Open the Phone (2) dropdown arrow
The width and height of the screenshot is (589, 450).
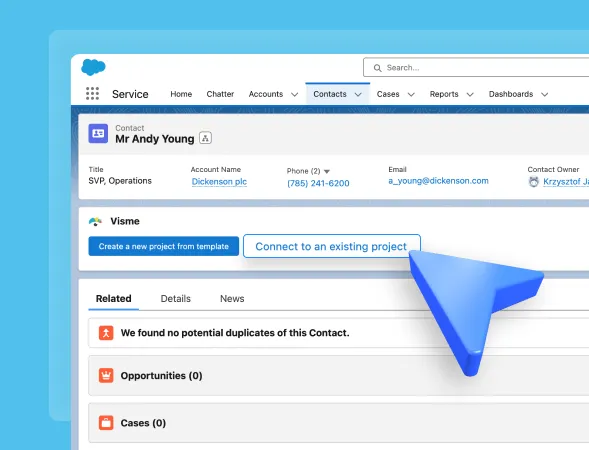pyautogui.click(x=327, y=172)
